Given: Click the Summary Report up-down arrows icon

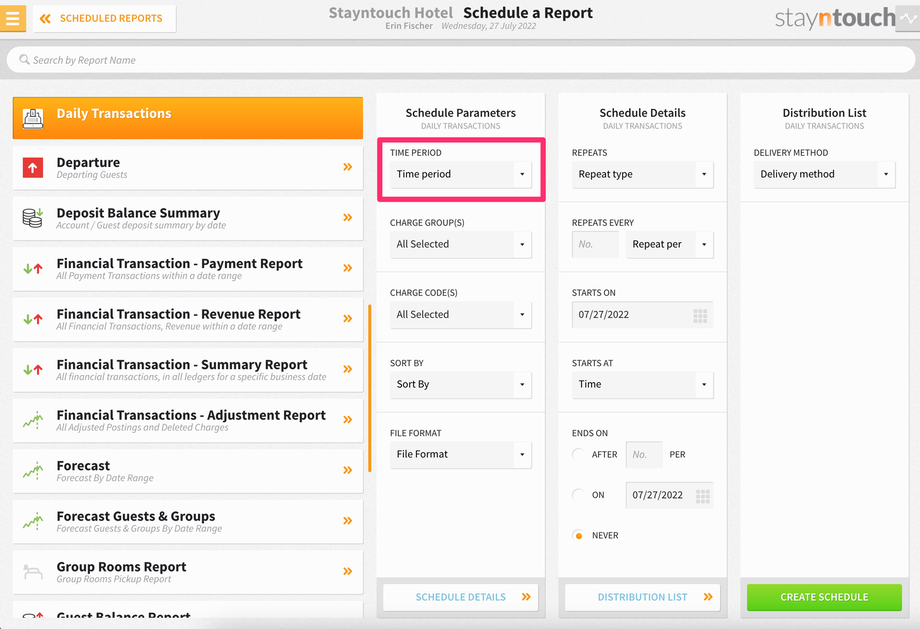Looking at the screenshot, I should pyautogui.click(x=33, y=370).
